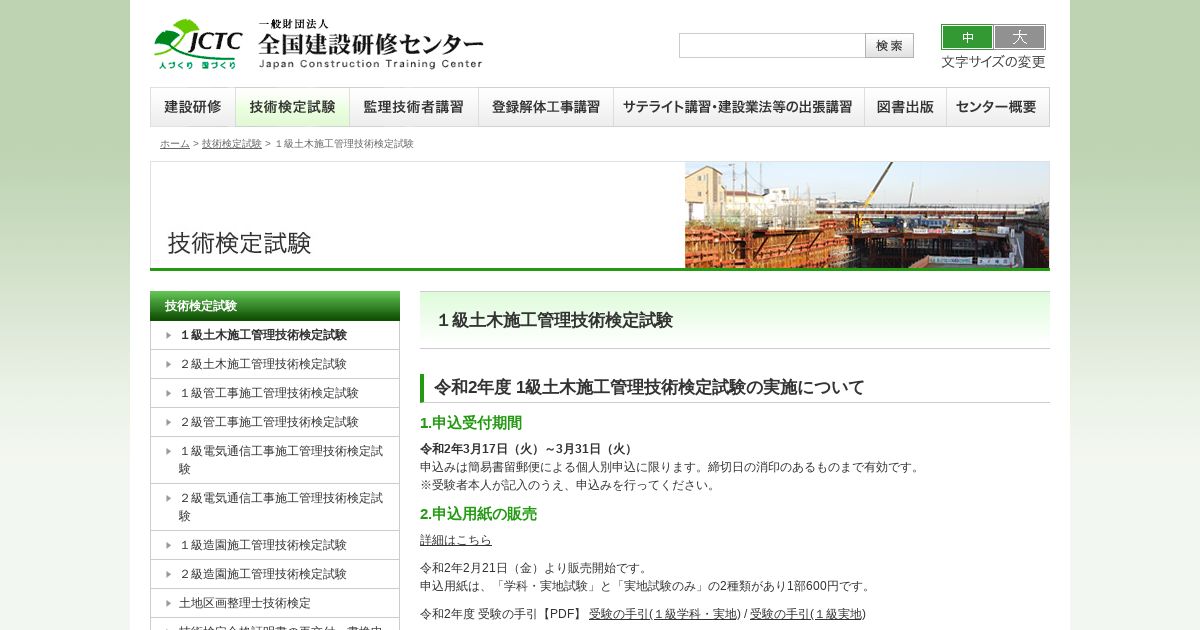Open 受験の手引(１級学科・実地) PDF link
The width and height of the screenshot is (1200, 630).
click(x=665, y=614)
